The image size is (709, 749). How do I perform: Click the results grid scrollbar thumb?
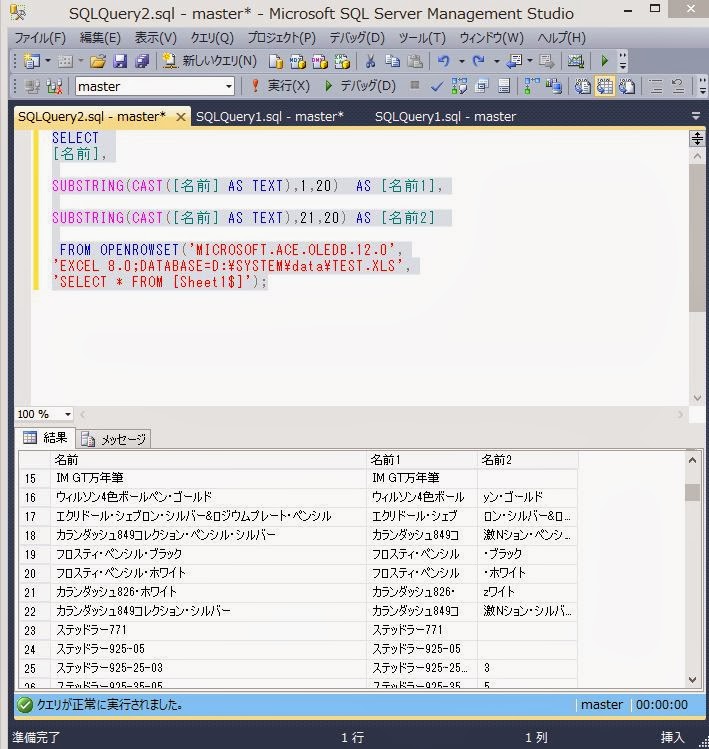(x=692, y=492)
